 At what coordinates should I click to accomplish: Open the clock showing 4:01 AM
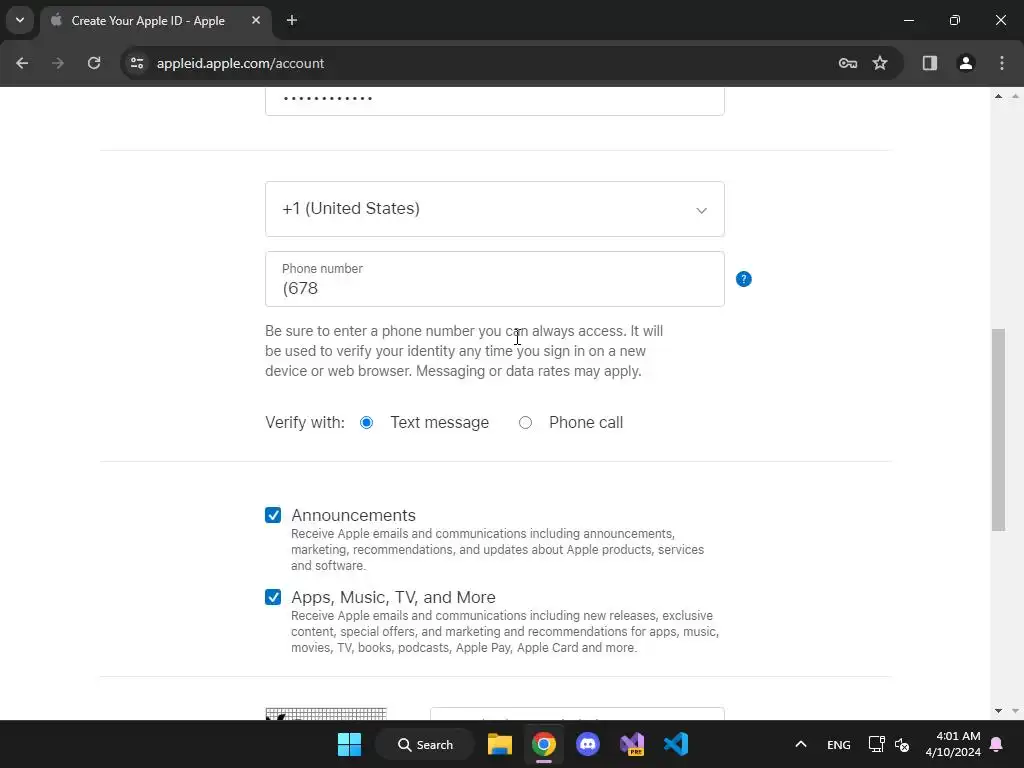point(953,744)
